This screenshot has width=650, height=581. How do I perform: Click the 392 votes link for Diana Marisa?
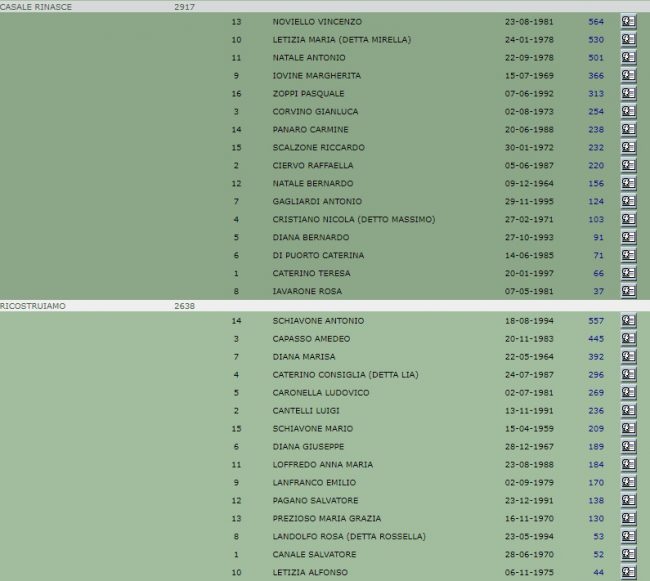[595, 357]
